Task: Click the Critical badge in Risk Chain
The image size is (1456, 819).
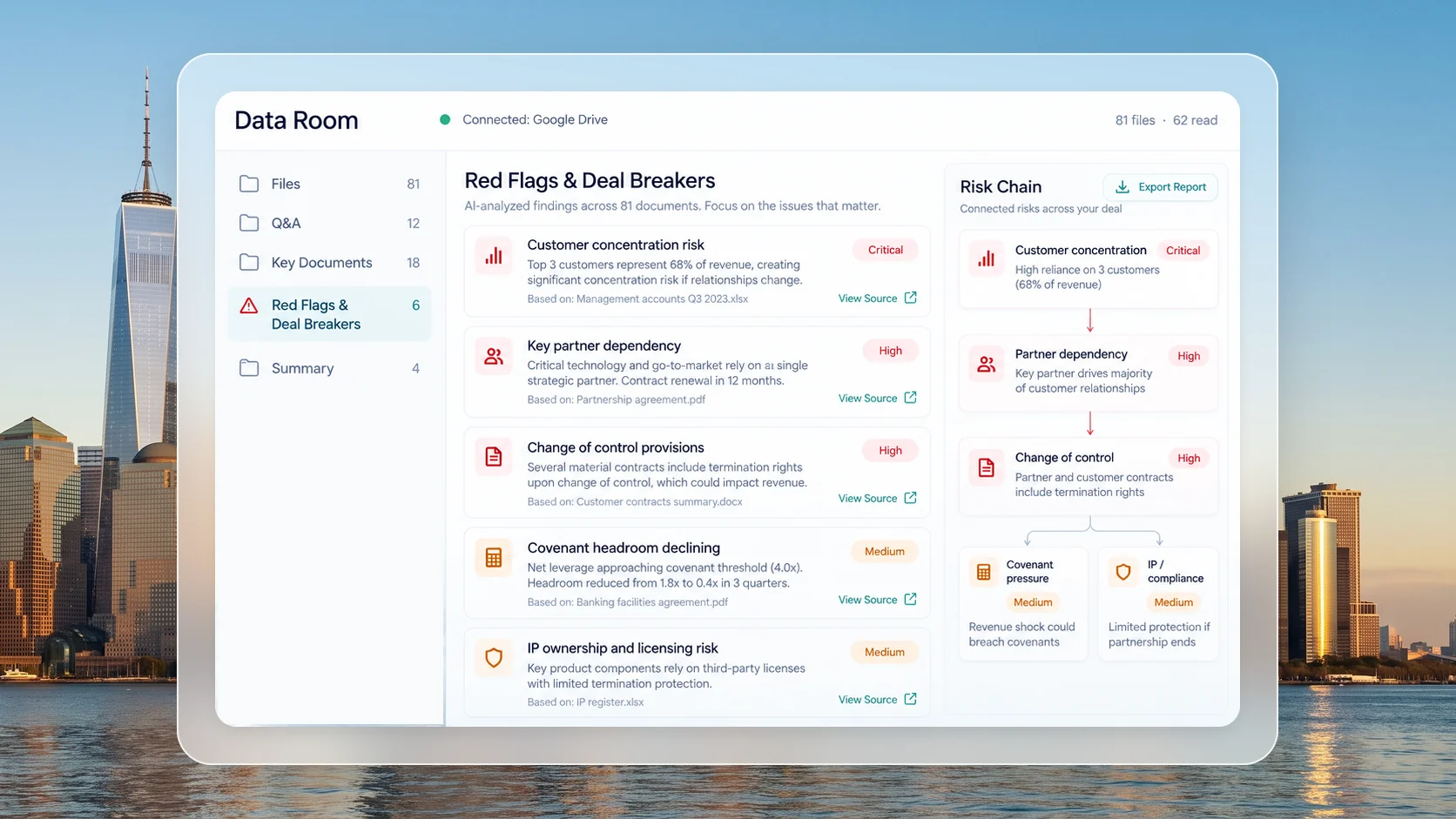Action: click(1183, 251)
